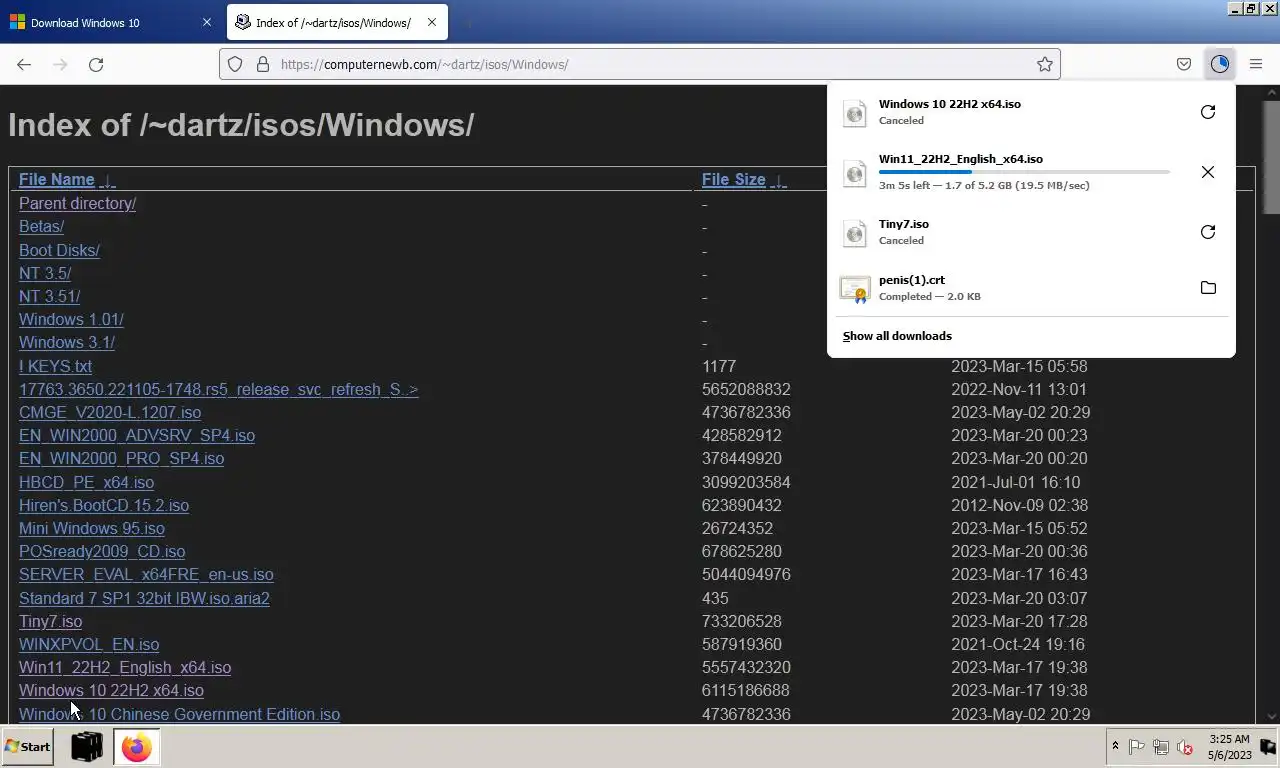Click Show all downloads
This screenshot has height=768, width=1280.
[x=897, y=336]
